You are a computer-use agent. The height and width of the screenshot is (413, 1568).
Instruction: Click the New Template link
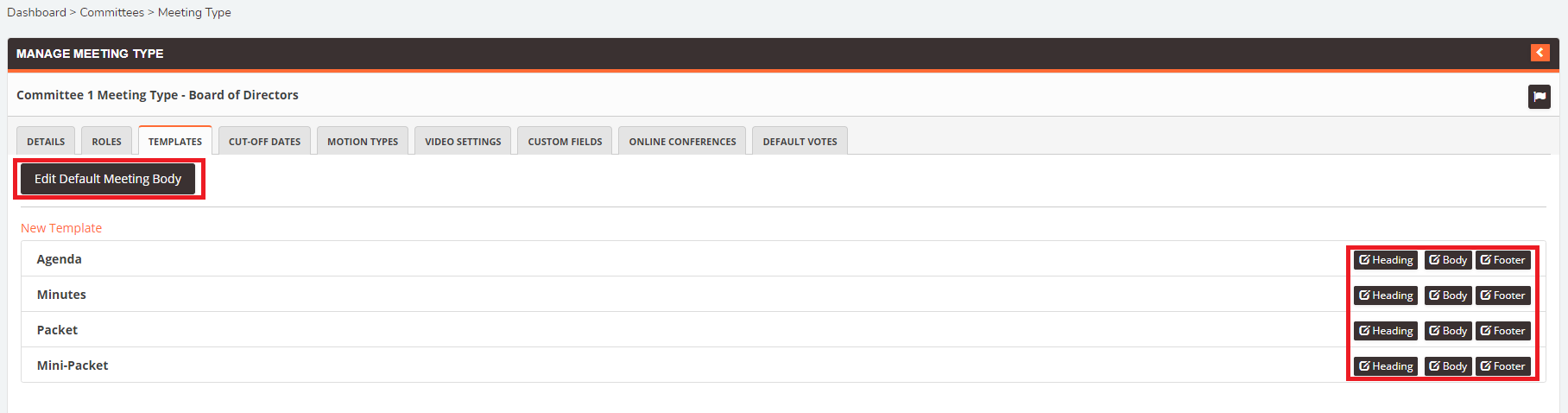(x=61, y=228)
